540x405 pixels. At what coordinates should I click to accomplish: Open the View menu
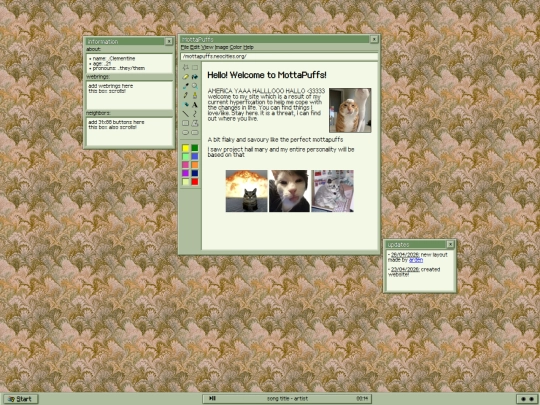(208, 47)
